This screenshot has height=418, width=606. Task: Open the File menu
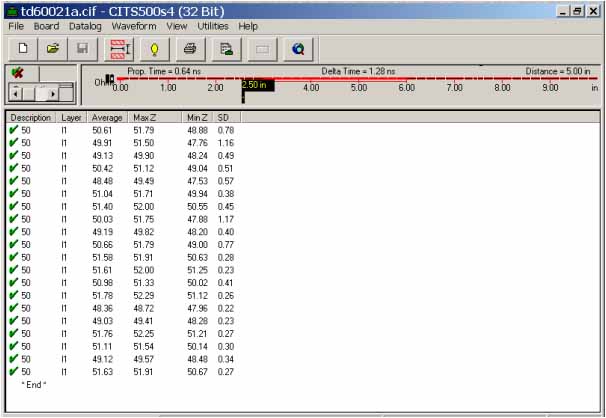coord(16,26)
